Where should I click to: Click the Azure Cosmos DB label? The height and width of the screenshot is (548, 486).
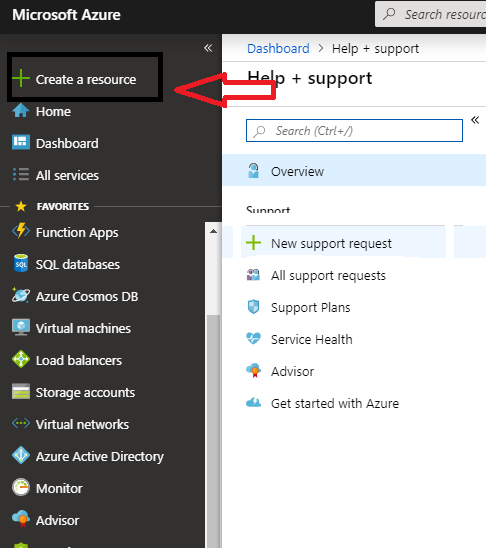(87, 296)
